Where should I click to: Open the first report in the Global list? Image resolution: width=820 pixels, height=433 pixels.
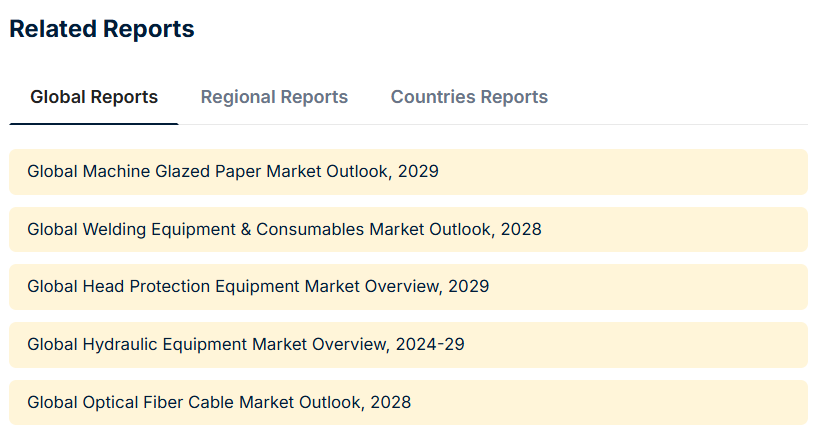233,171
